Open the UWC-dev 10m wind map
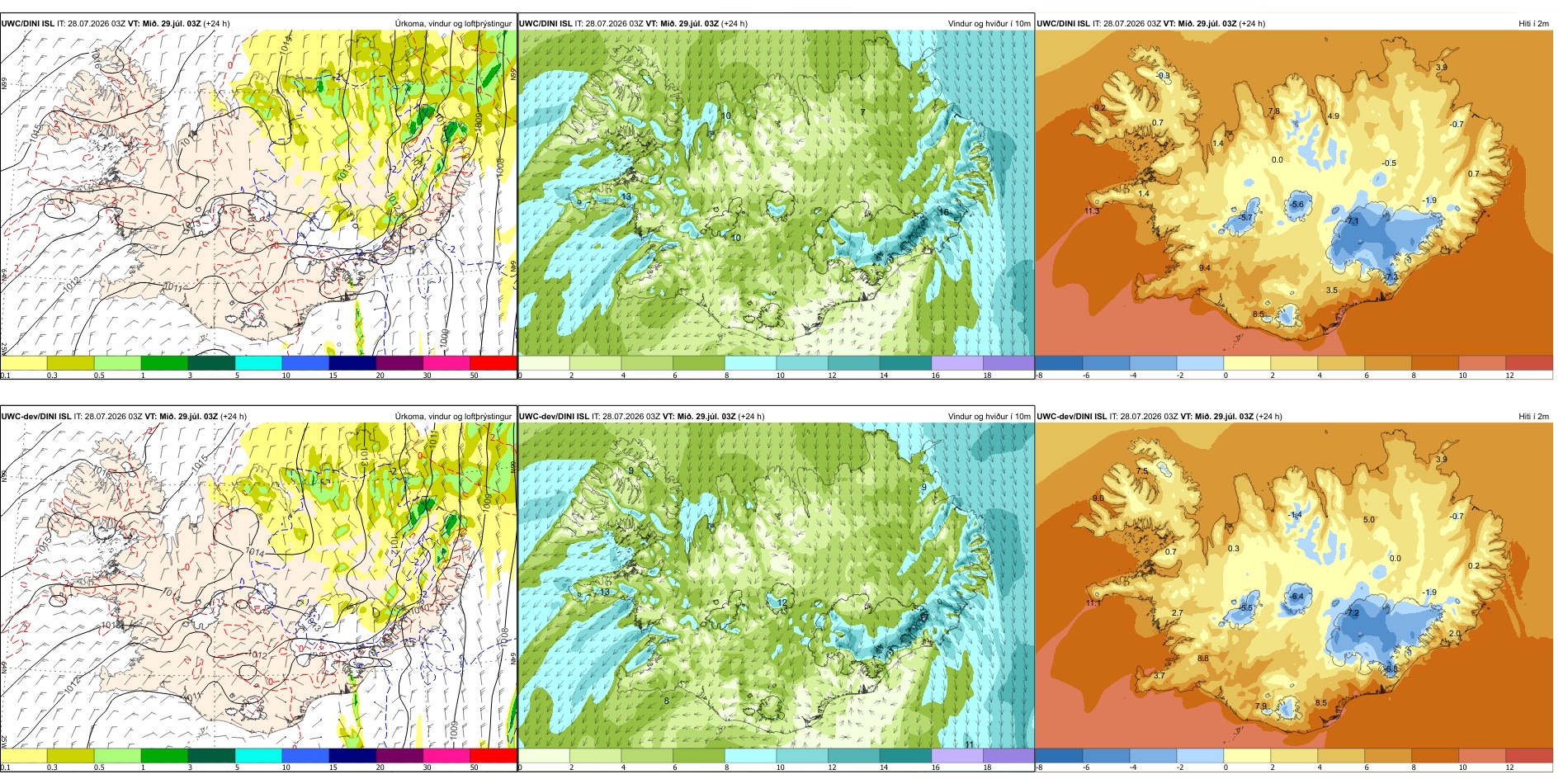This screenshot has width=1568, height=784. pyautogui.click(x=776, y=586)
